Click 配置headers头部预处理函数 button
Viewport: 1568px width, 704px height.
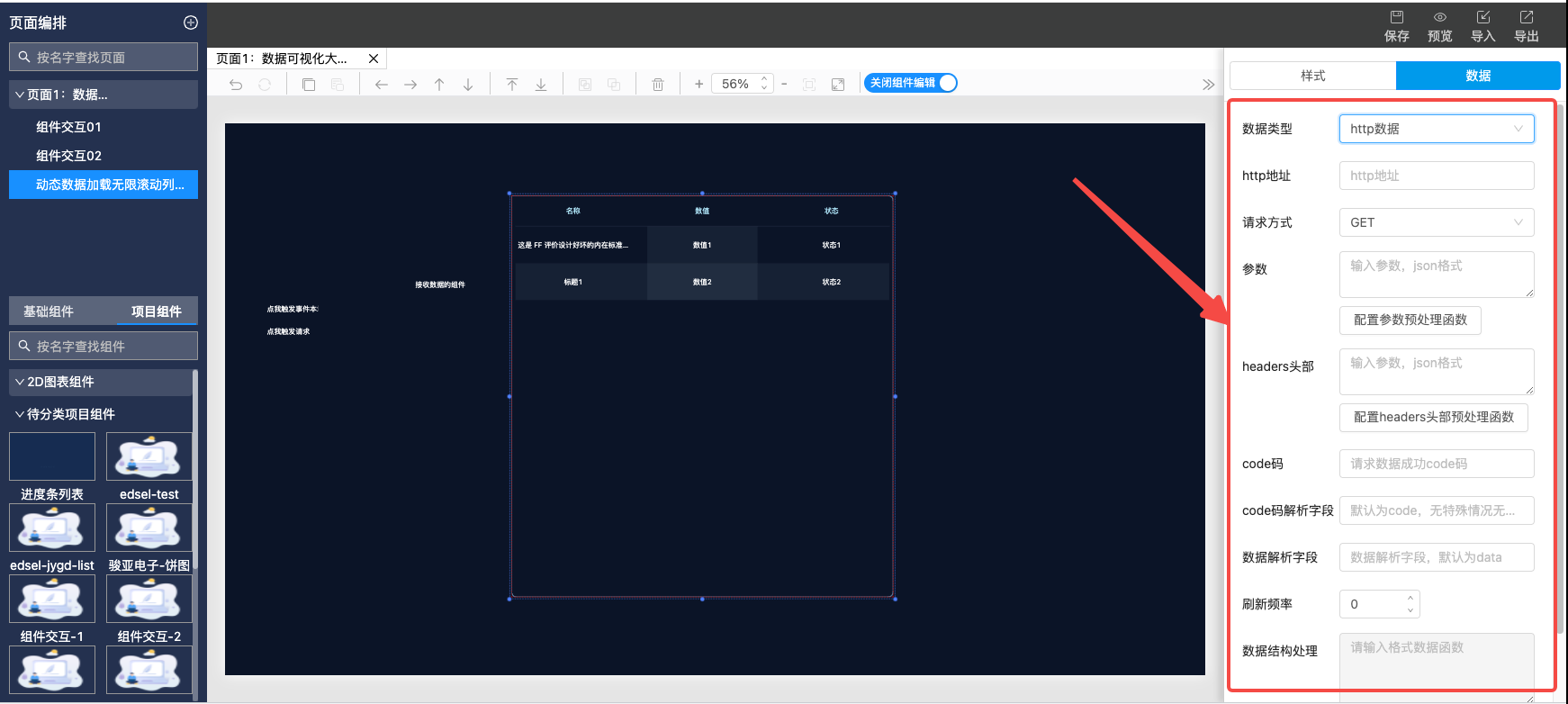tap(1433, 417)
